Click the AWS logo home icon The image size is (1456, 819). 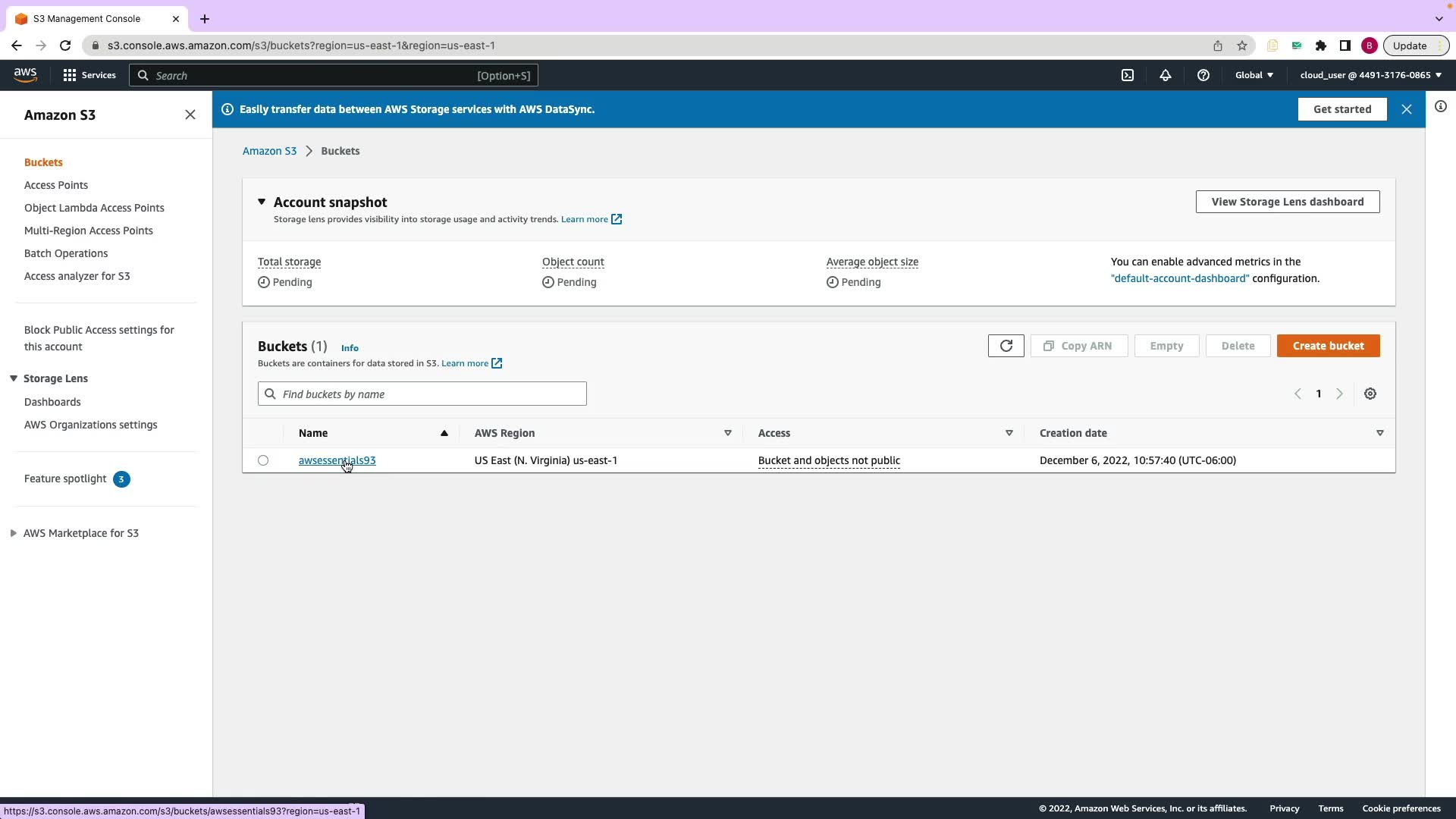(25, 74)
